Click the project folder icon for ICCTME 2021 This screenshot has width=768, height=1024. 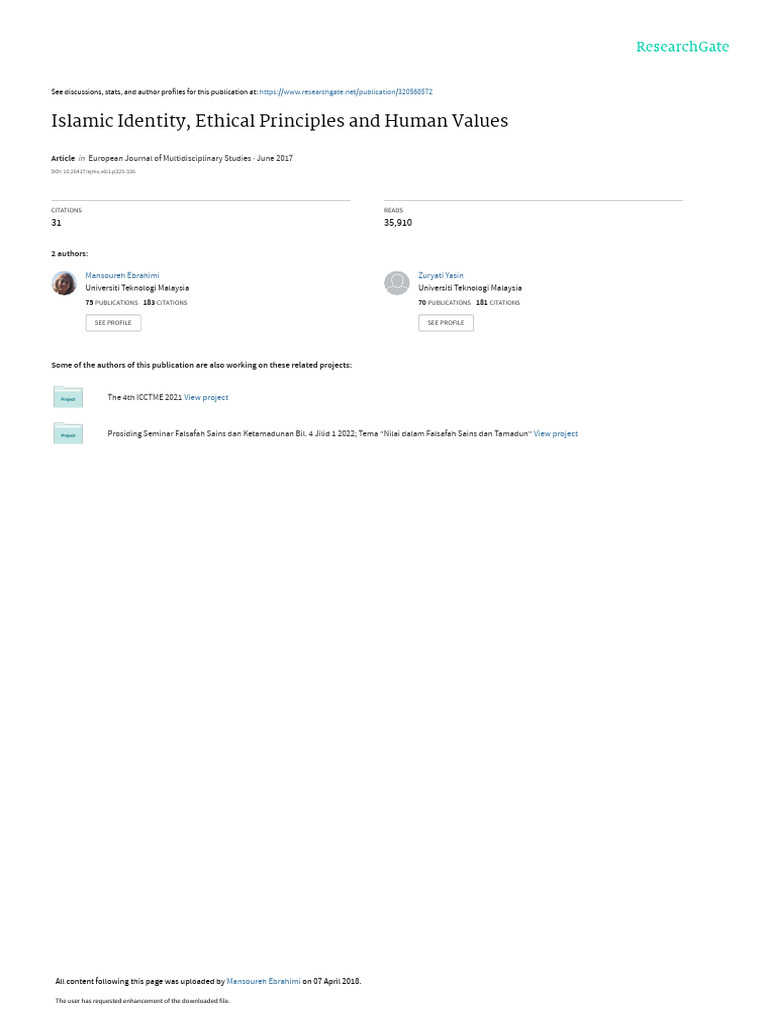coord(68,397)
